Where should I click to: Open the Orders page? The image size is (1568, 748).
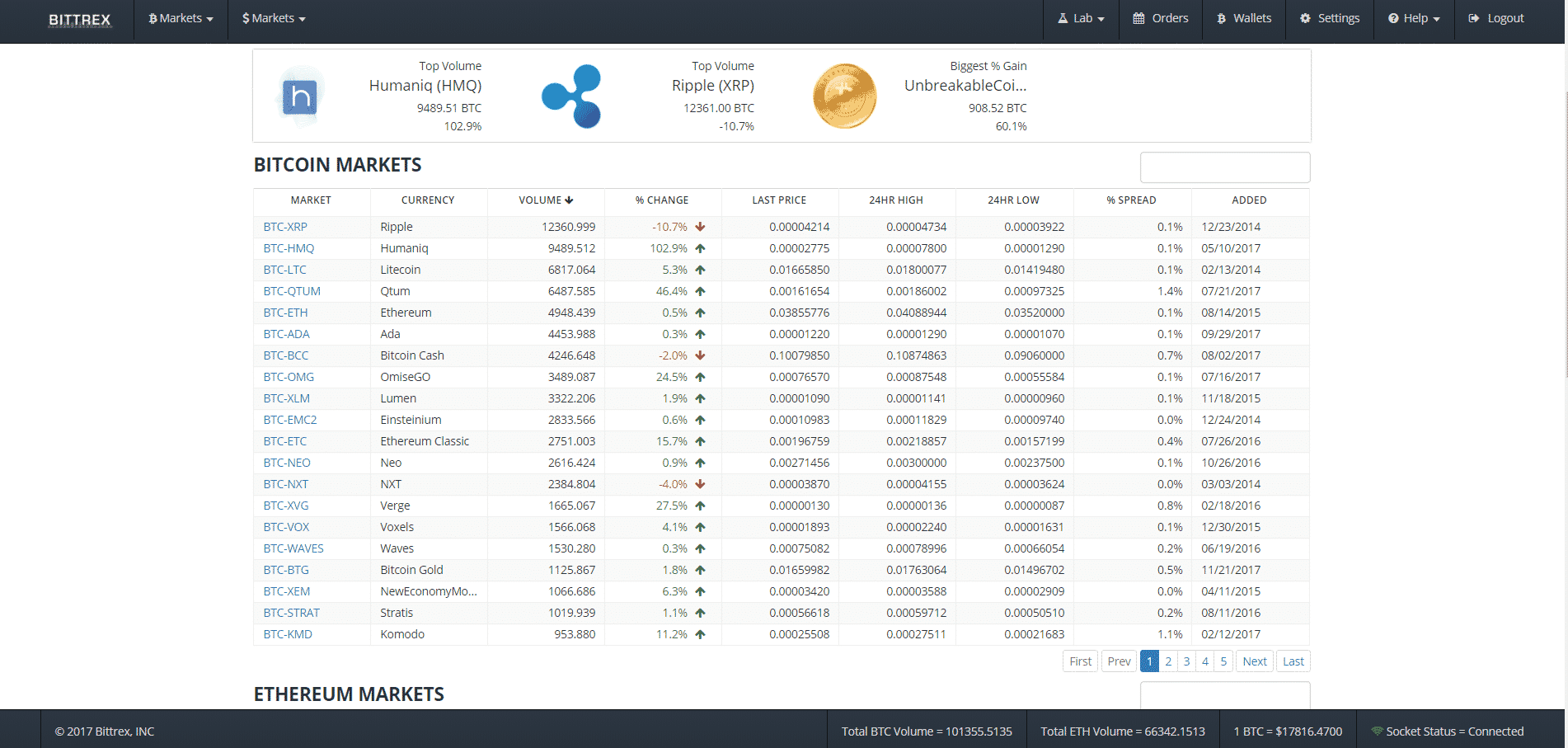[1160, 18]
